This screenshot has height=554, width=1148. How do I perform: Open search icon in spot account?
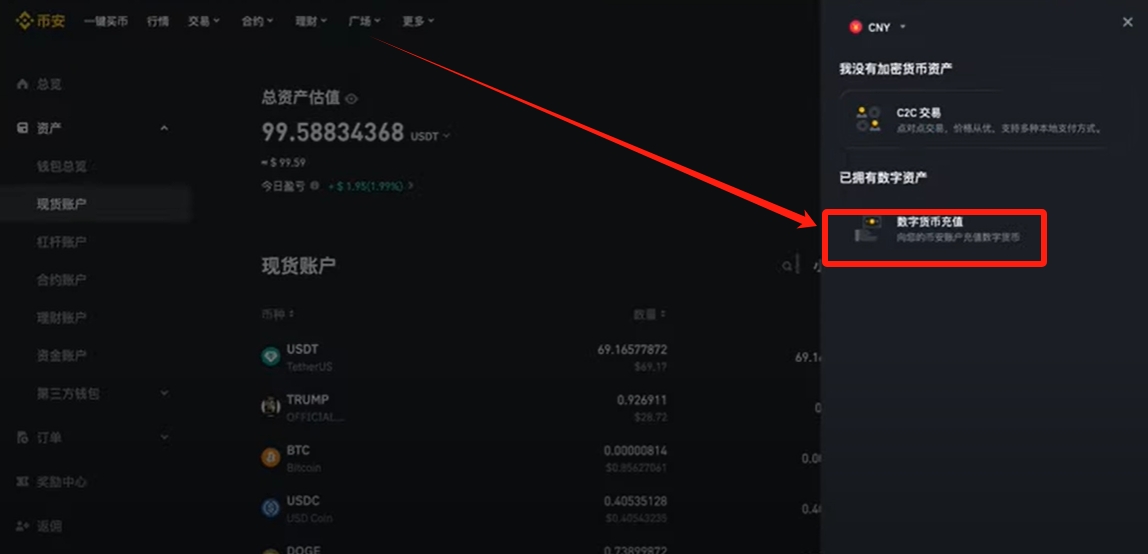[x=787, y=266]
